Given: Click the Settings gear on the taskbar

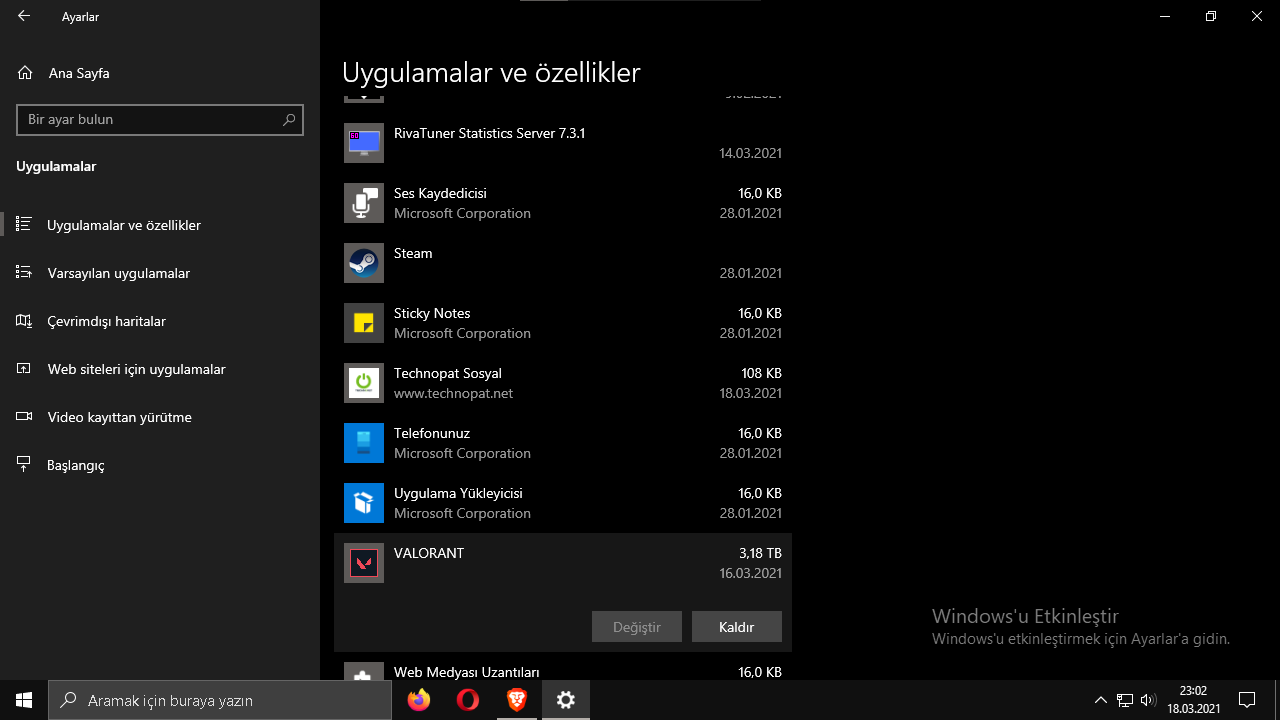Looking at the screenshot, I should [x=566, y=700].
